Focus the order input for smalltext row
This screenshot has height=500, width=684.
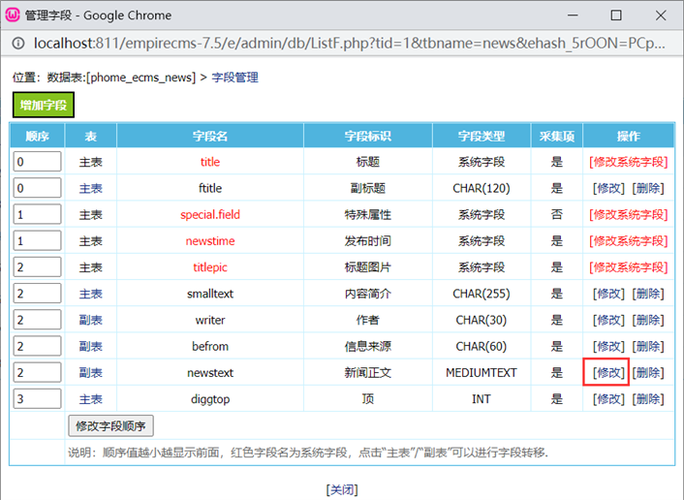[x=37, y=293]
